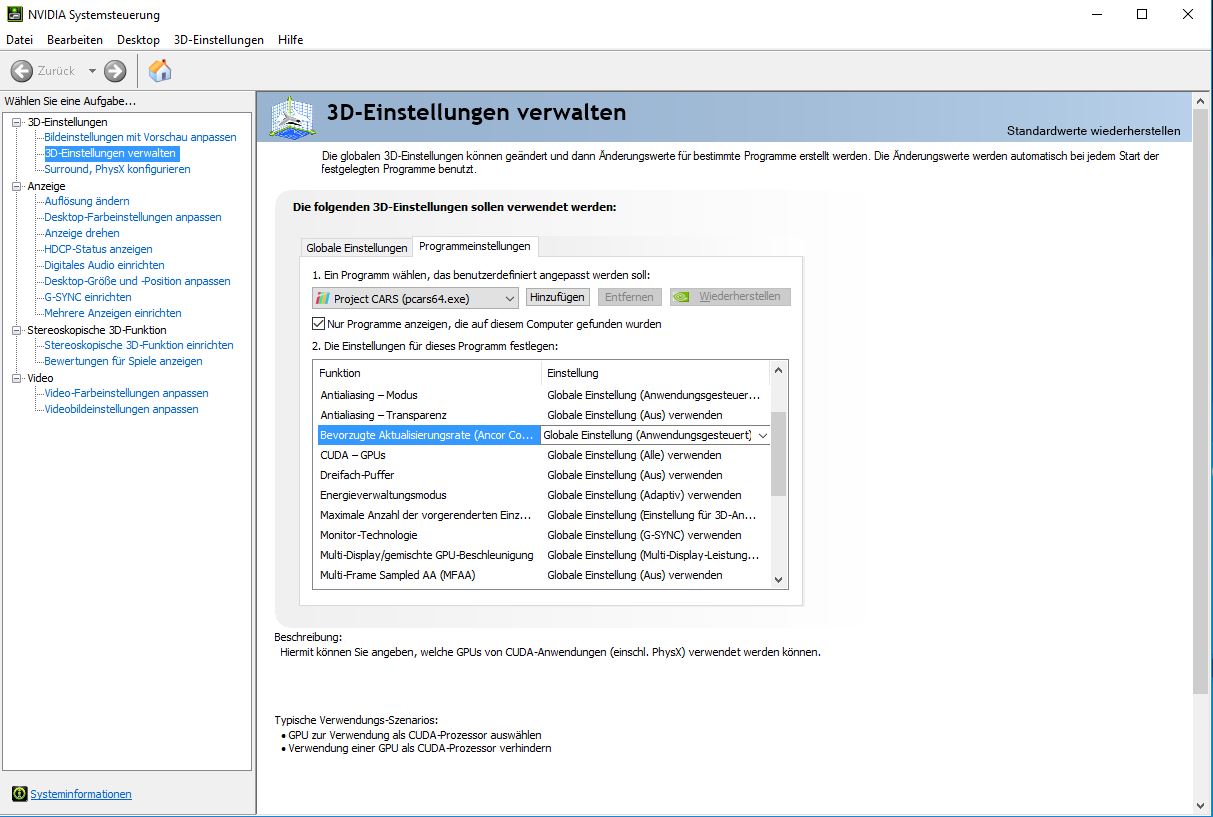The height and width of the screenshot is (817, 1213).
Task: Open G-SYNC einrichten
Action: point(88,297)
